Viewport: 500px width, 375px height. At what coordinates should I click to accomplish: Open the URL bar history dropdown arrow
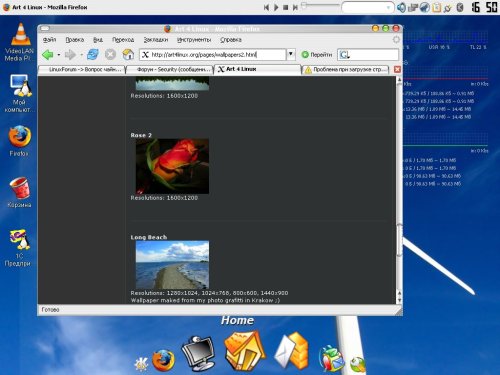tap(291, 54)
